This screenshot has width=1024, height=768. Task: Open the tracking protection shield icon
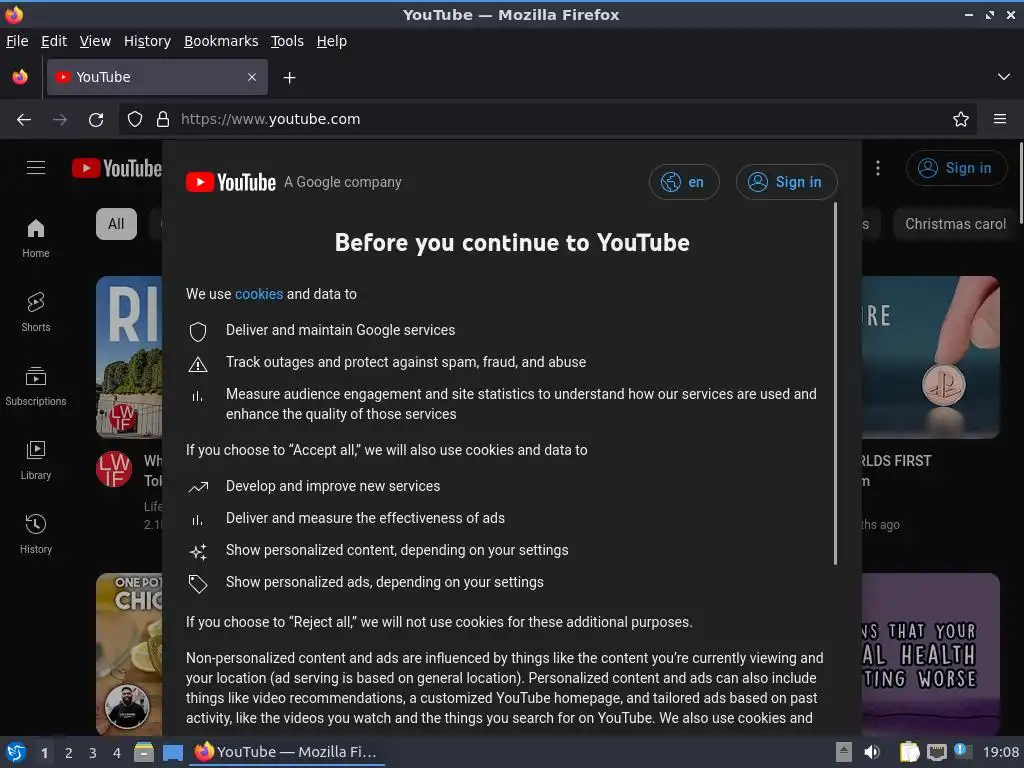135,120
